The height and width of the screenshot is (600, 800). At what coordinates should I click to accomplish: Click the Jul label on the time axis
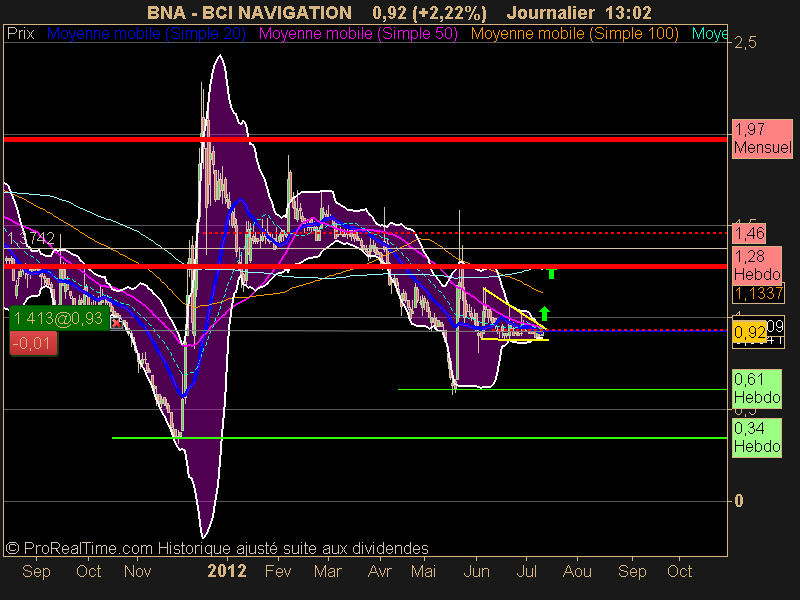pos(527,571)
